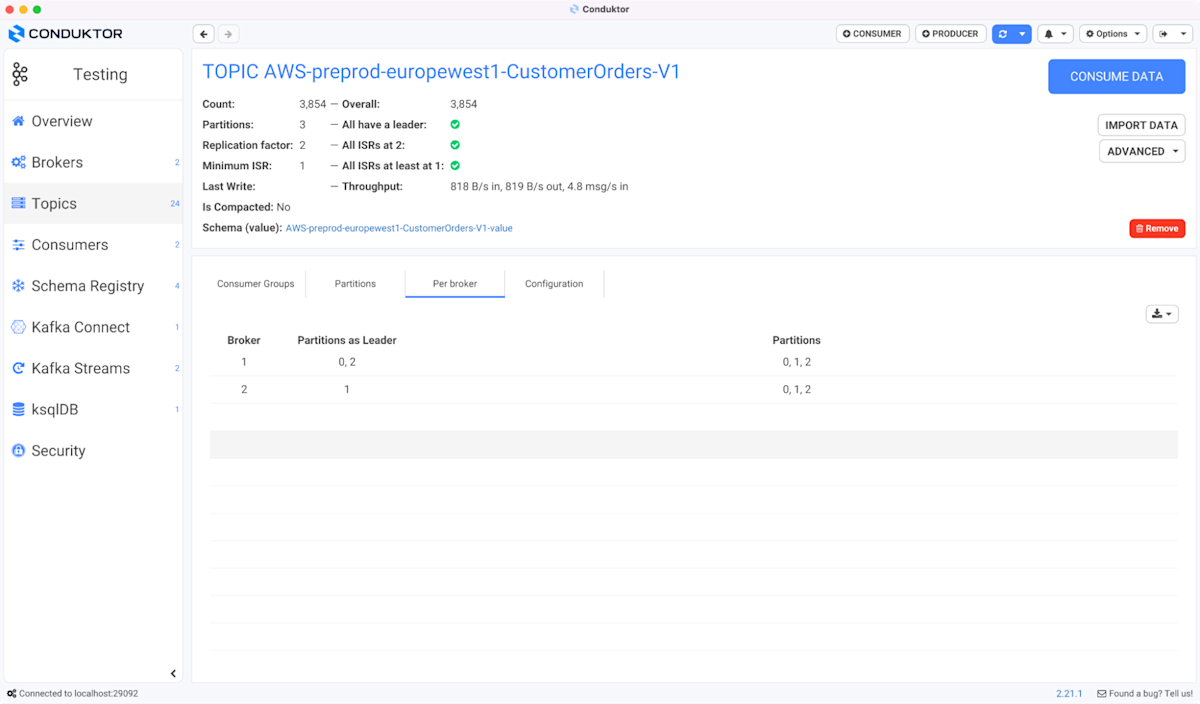Click the Topics list icon

pos(18,203)
